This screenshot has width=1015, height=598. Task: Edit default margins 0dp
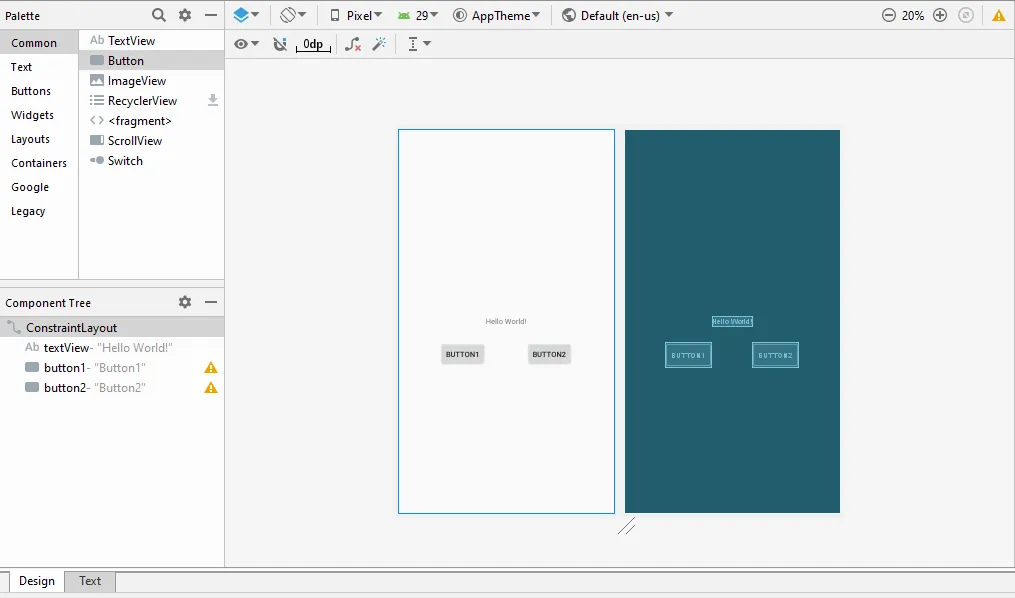point(313,44)
